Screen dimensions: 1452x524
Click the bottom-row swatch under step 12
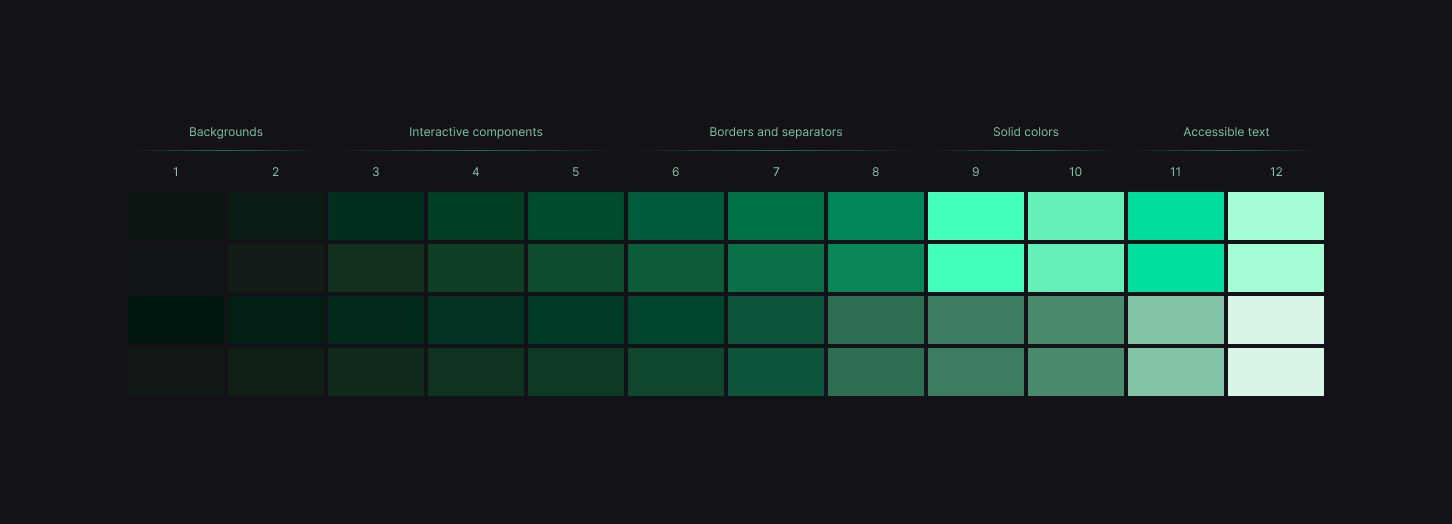click(1276, 372)
